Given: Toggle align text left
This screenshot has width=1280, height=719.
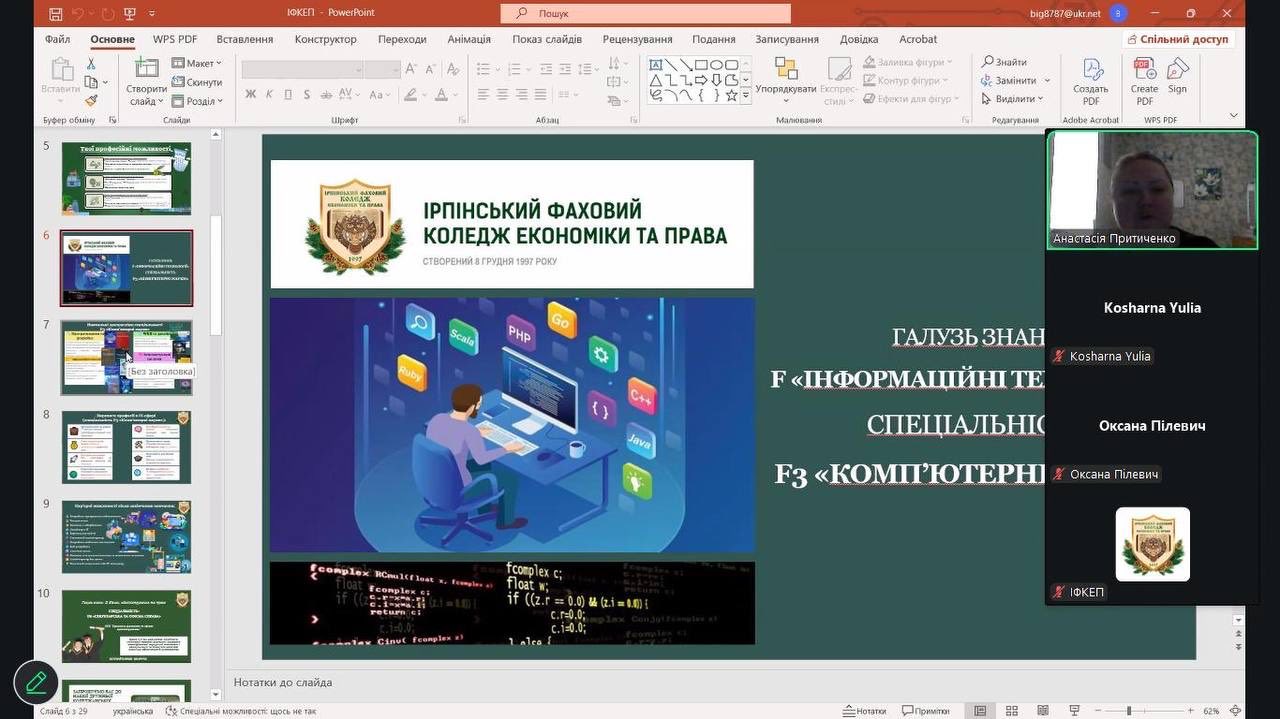Looking at the screenshot, I should [483, 95].
